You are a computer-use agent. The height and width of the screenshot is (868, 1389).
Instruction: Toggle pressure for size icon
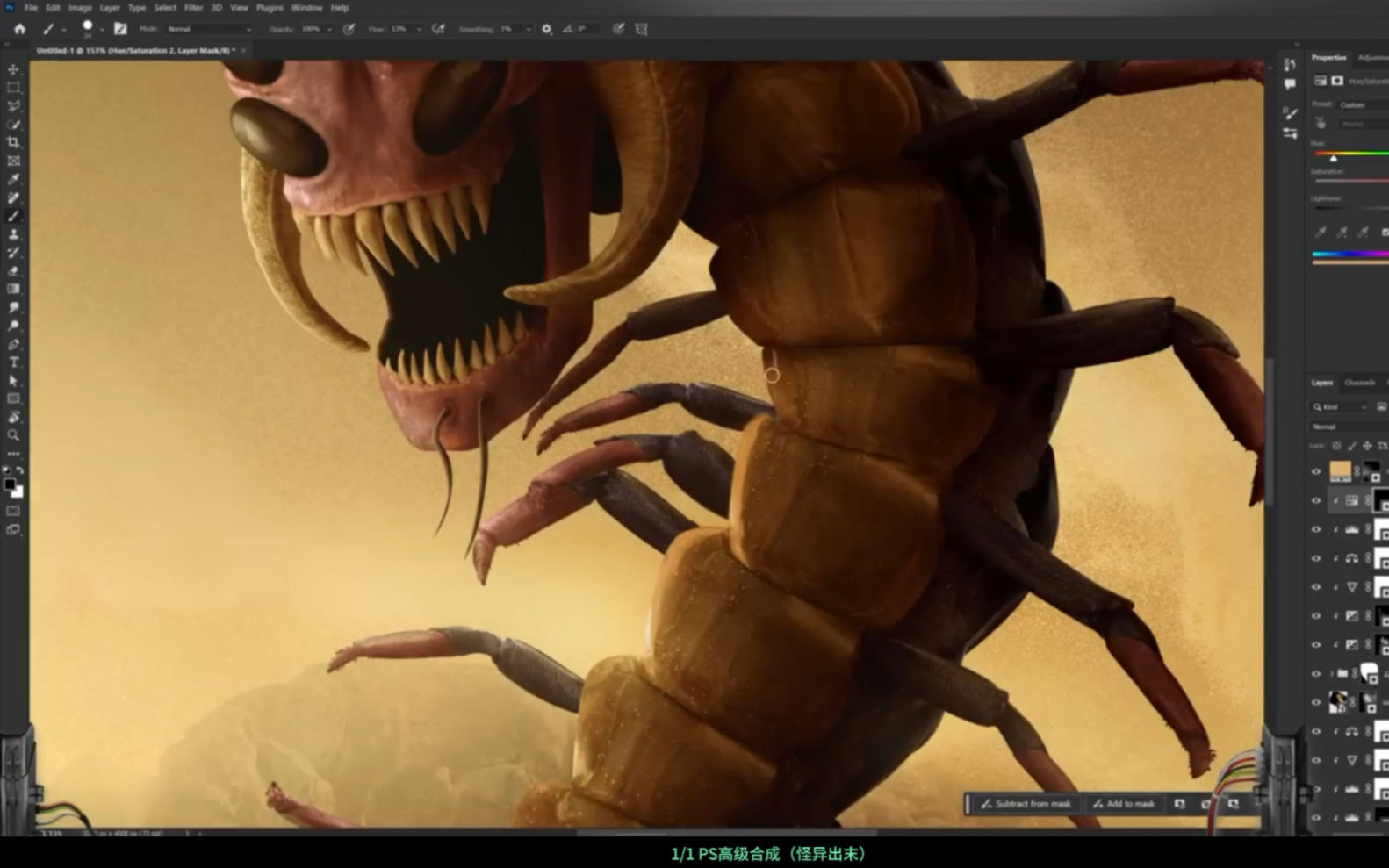(x=618, y=29)
